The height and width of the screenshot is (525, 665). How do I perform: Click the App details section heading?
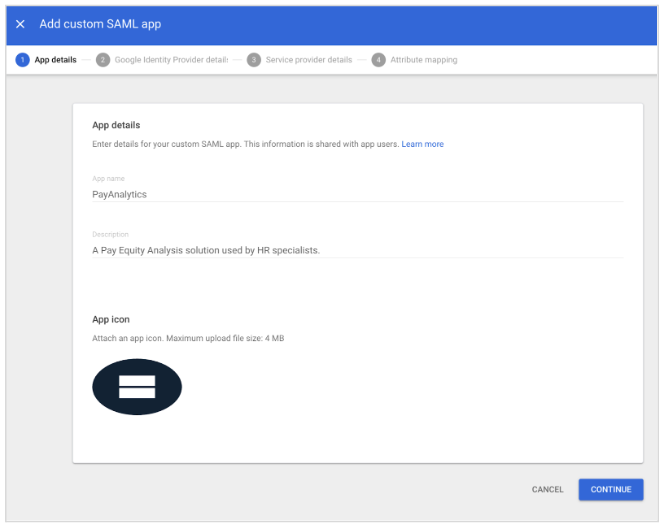tap(116, 125)
